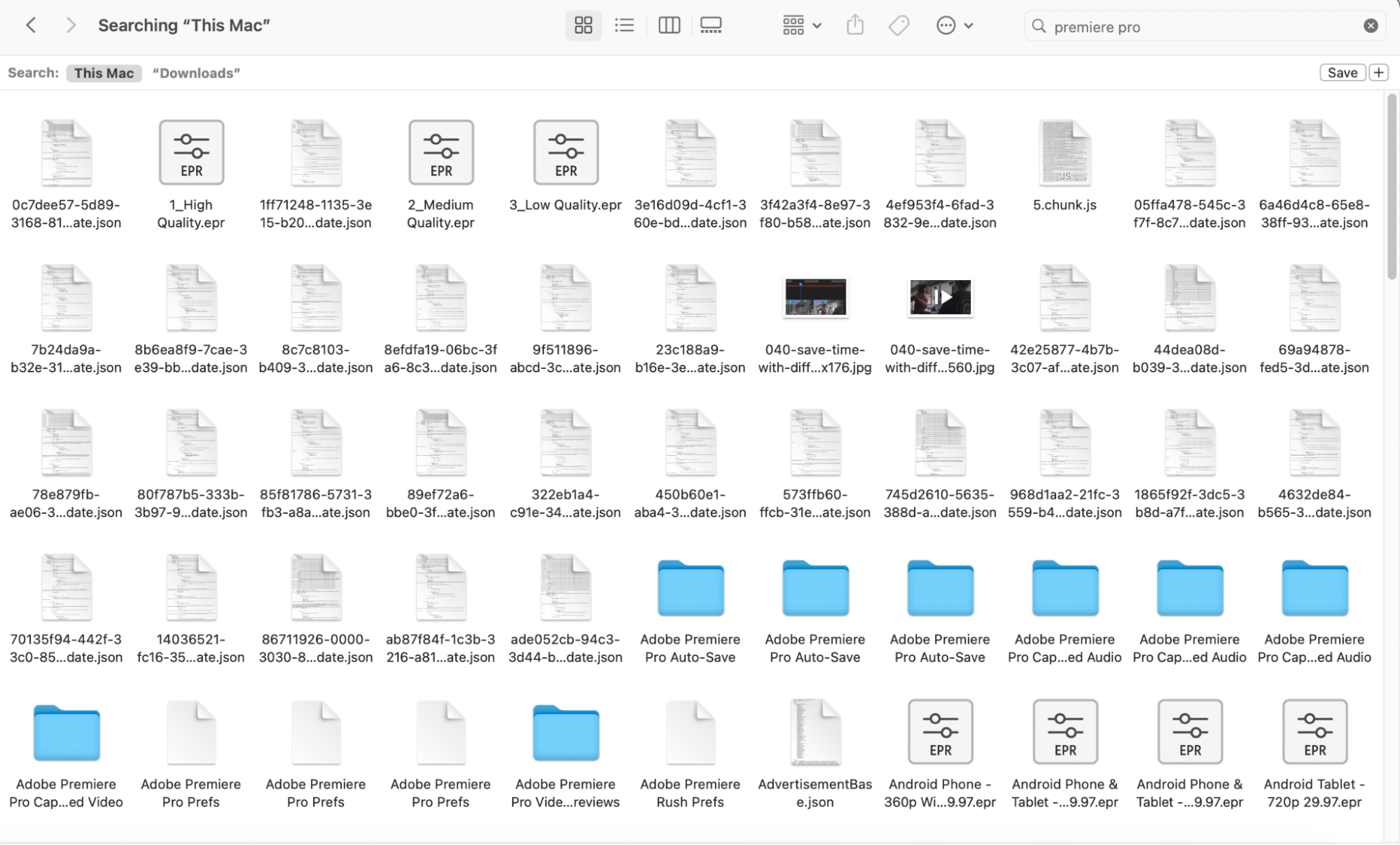This screenshot has height=845, width=1400.
Task: Switch to column view
Action: tap(669, 26)
